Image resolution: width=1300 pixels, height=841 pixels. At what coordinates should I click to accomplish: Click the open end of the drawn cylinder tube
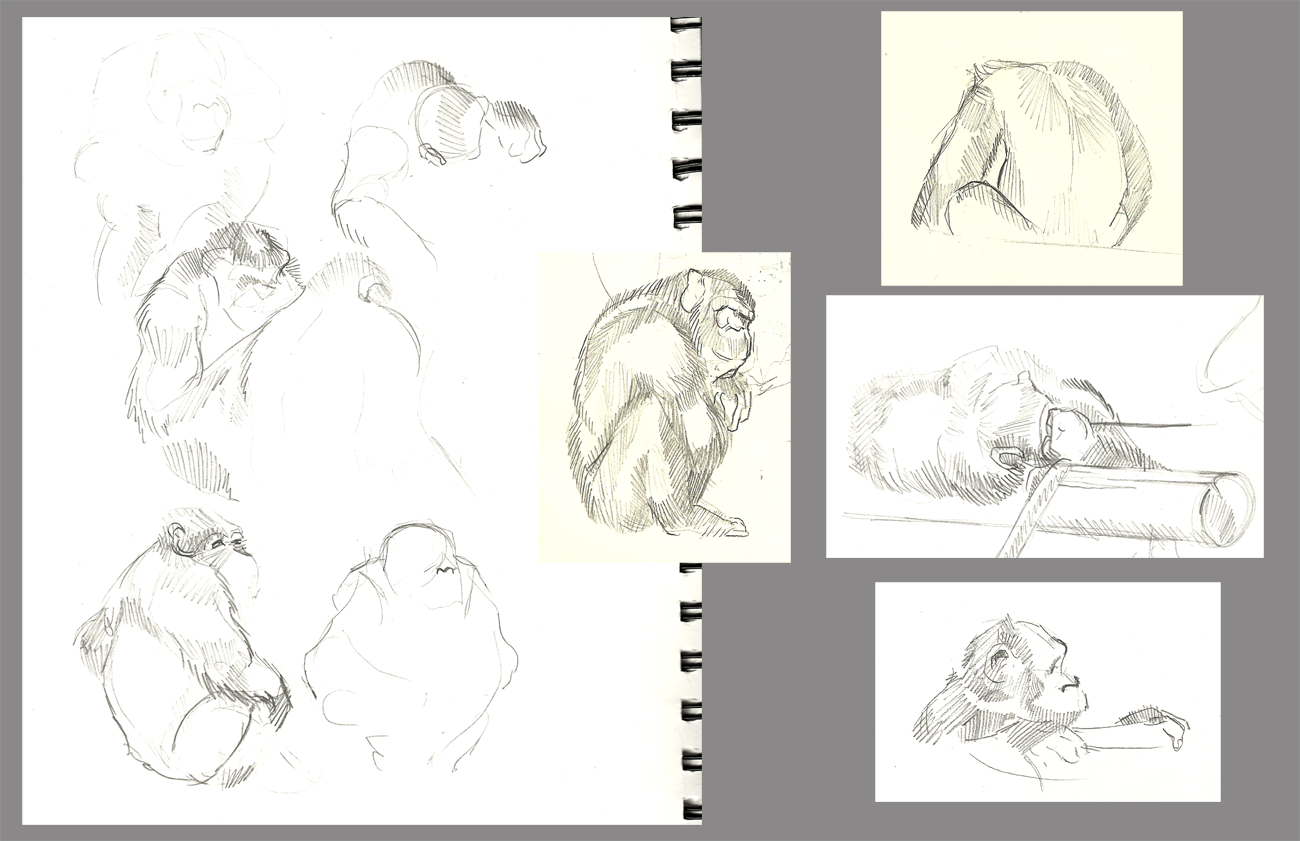pos(1225,509)
